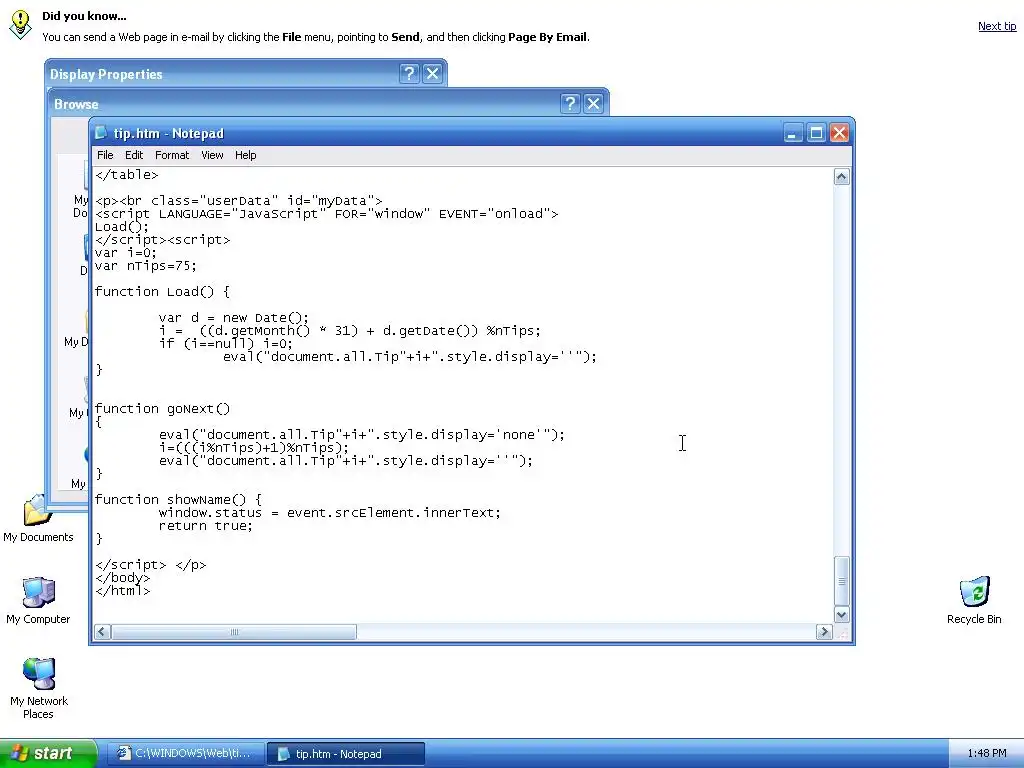Click the '</body>' tag line

click(122, 577)
